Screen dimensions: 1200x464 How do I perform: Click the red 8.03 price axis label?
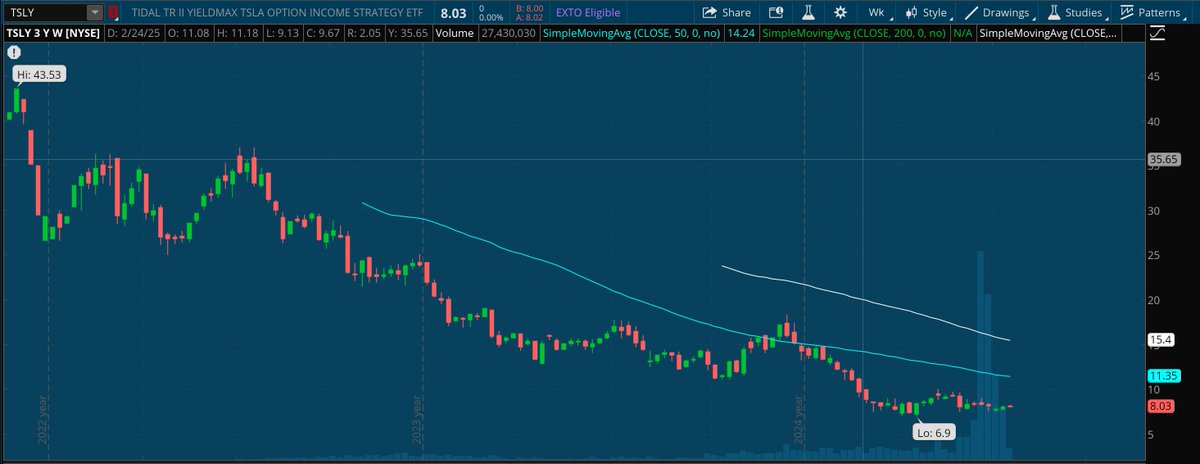pyautogui.click(x=1160, y=406)
